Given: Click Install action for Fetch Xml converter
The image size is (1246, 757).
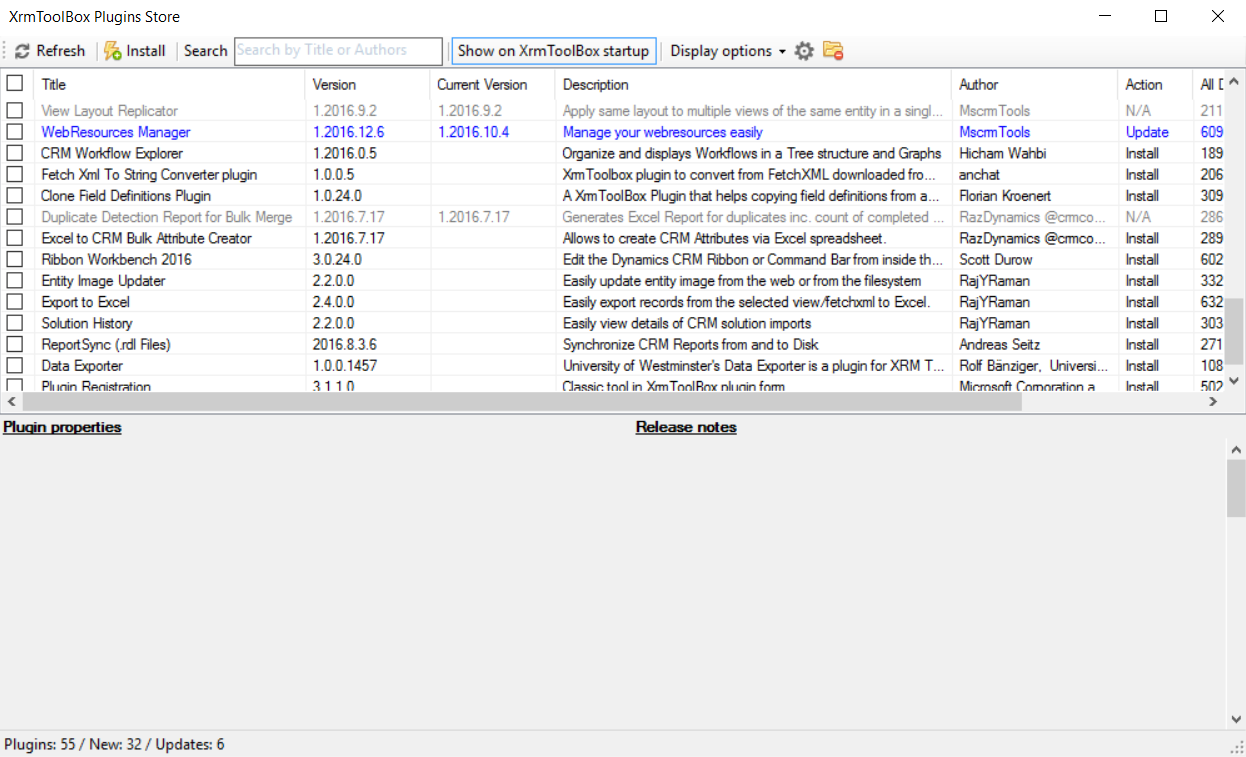Looking at the screenshot, I should pyautogui.click(x=1142, y=175).
